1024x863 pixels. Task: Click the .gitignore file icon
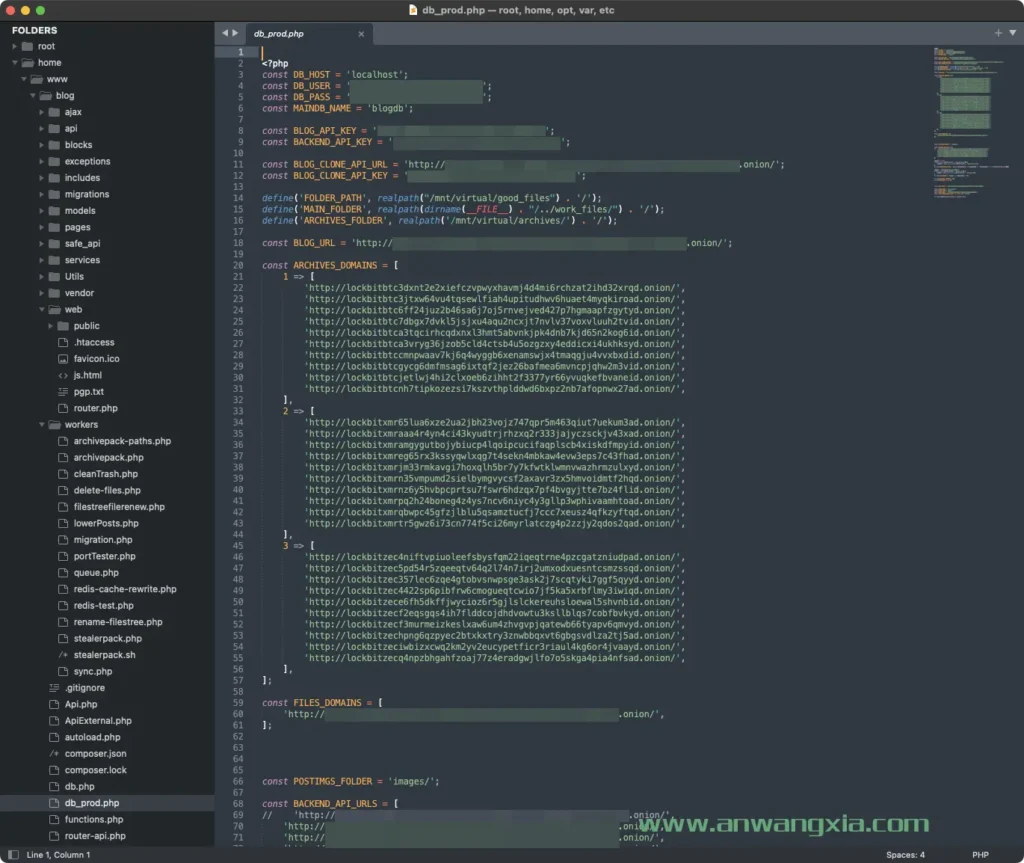[54, 688]
